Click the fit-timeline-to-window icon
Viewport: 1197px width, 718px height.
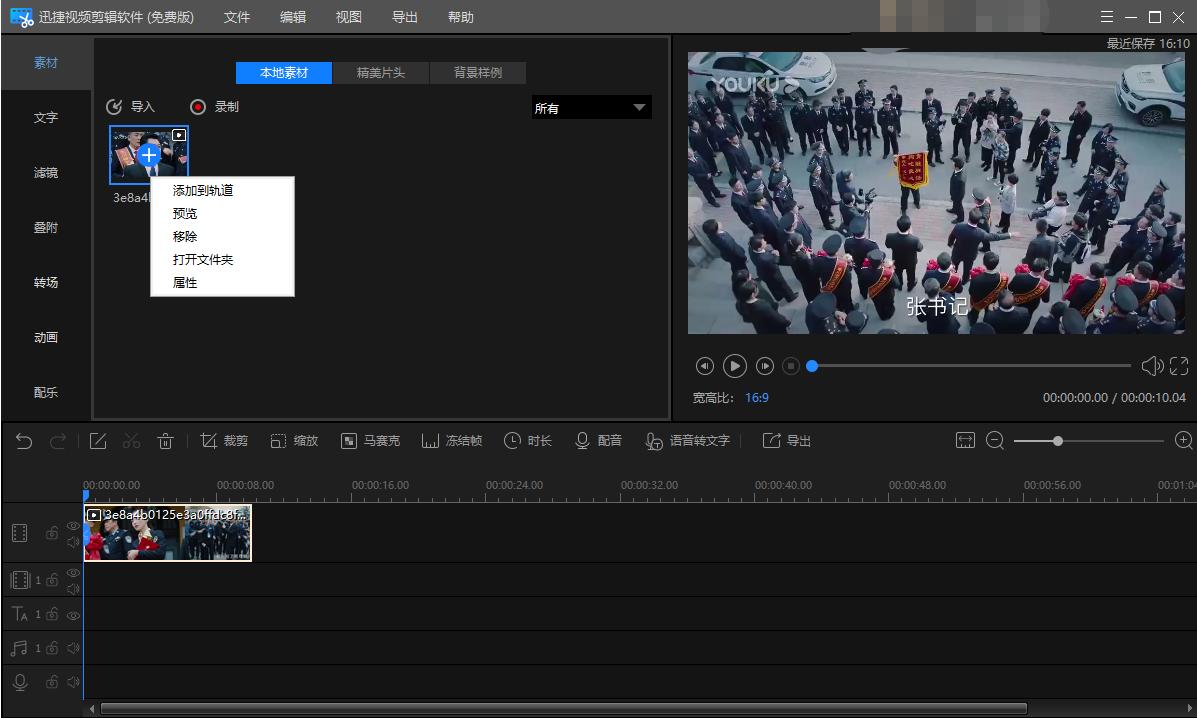click(x=965, y=441)
